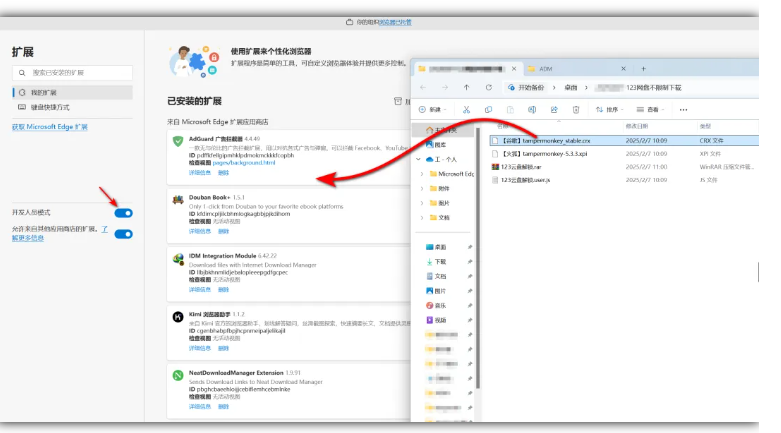The height and width of the screenshot is (433, 781).
Task: Remove the AdGuard extension
Action: (223, 173)
